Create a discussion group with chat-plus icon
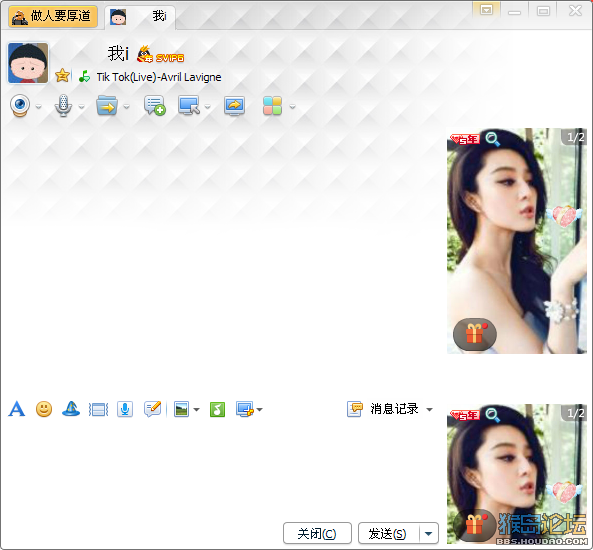This screenshot has width=593, height=550. coord(154,106)
